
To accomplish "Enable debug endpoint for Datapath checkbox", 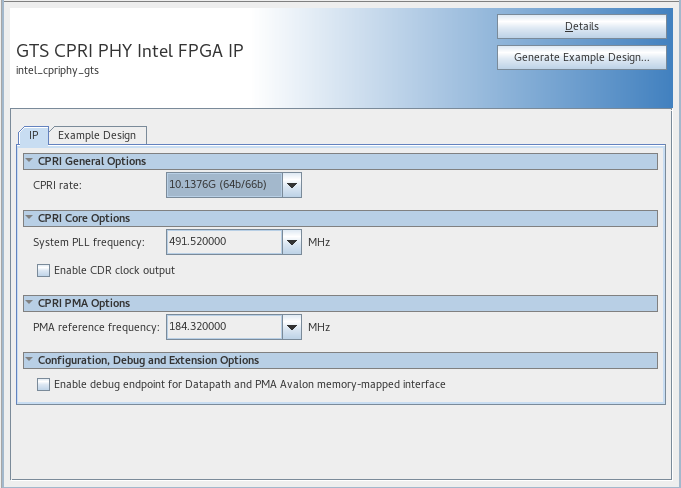I will click(43, 384).
